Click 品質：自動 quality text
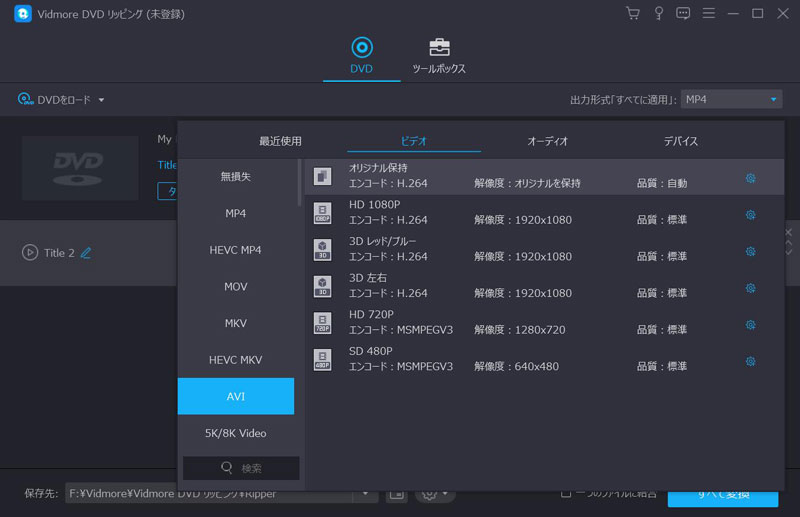 pyautogui.click(x=662, y=183)
